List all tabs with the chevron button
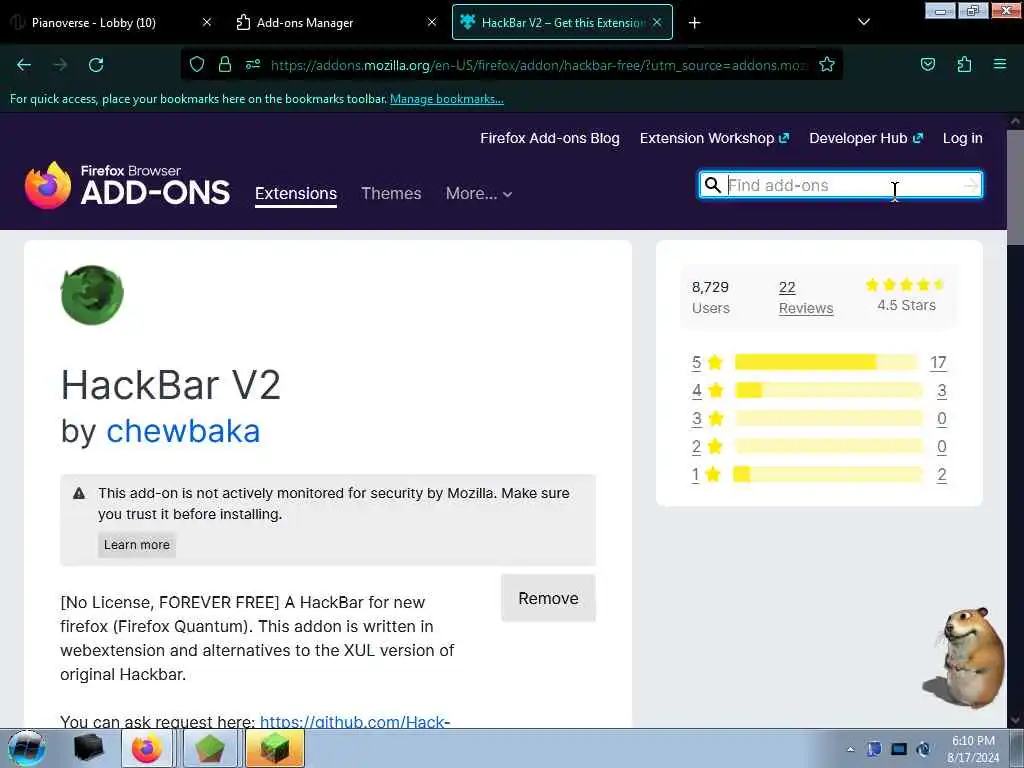 point(863,22)
